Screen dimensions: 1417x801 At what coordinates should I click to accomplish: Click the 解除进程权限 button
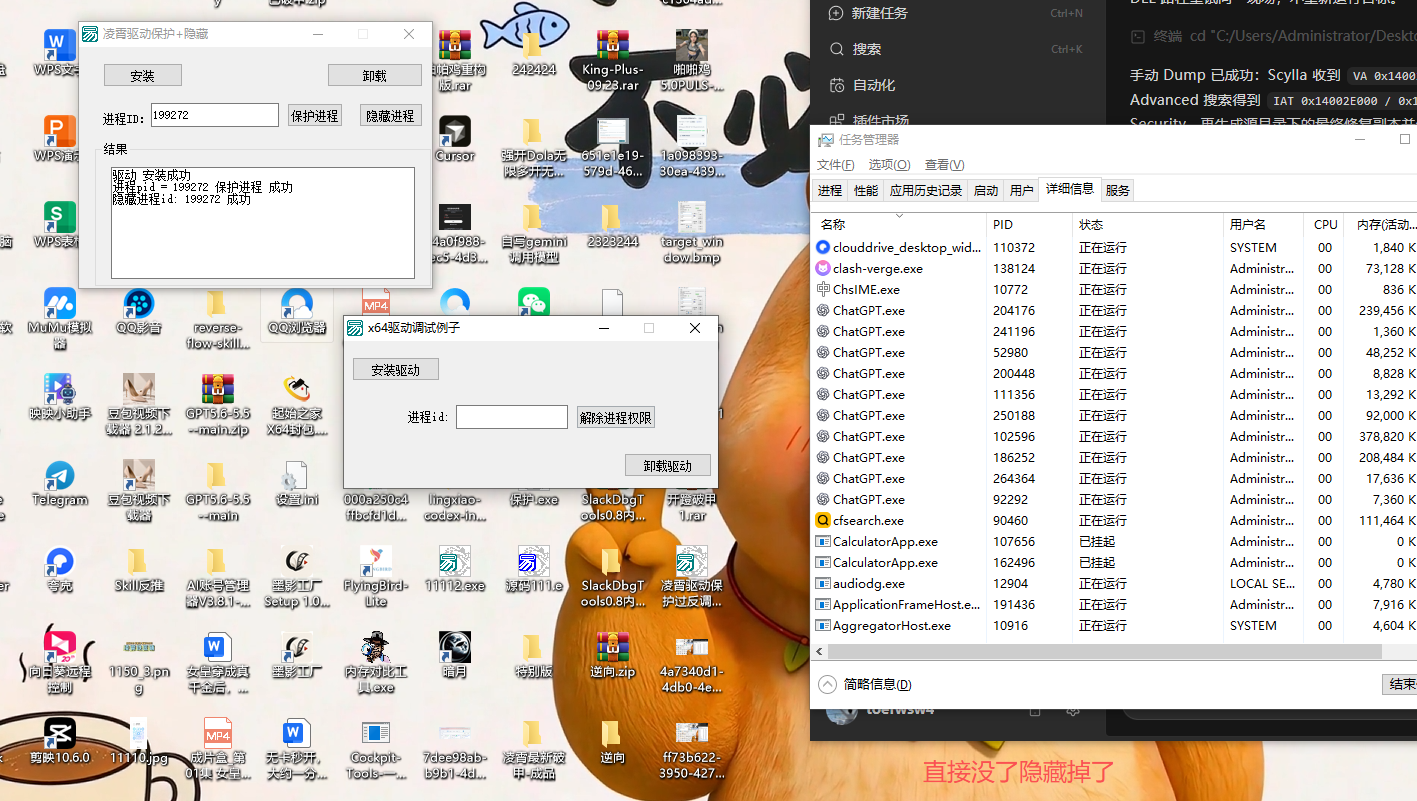point(616,417)
